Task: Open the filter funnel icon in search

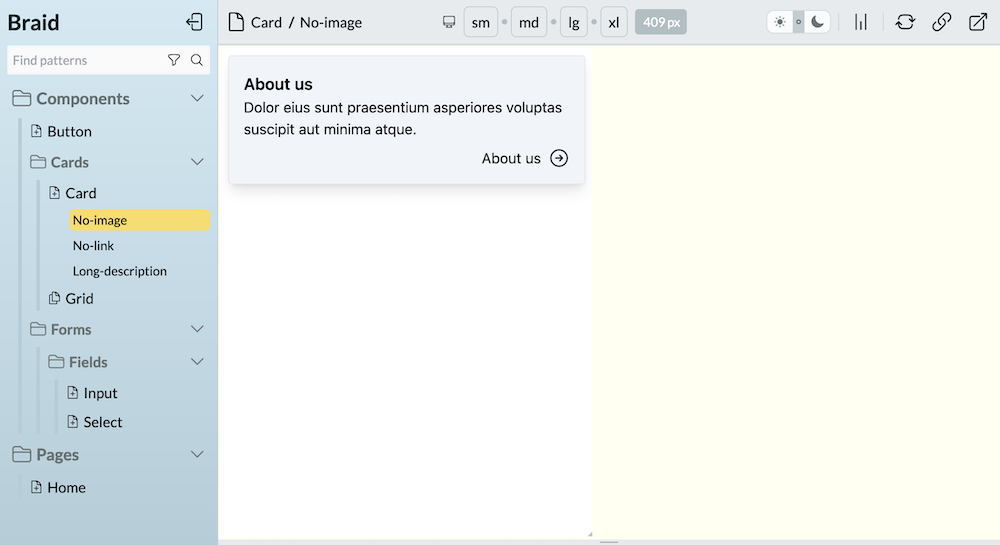Action: pyautogui.click(x=173, y=60)
